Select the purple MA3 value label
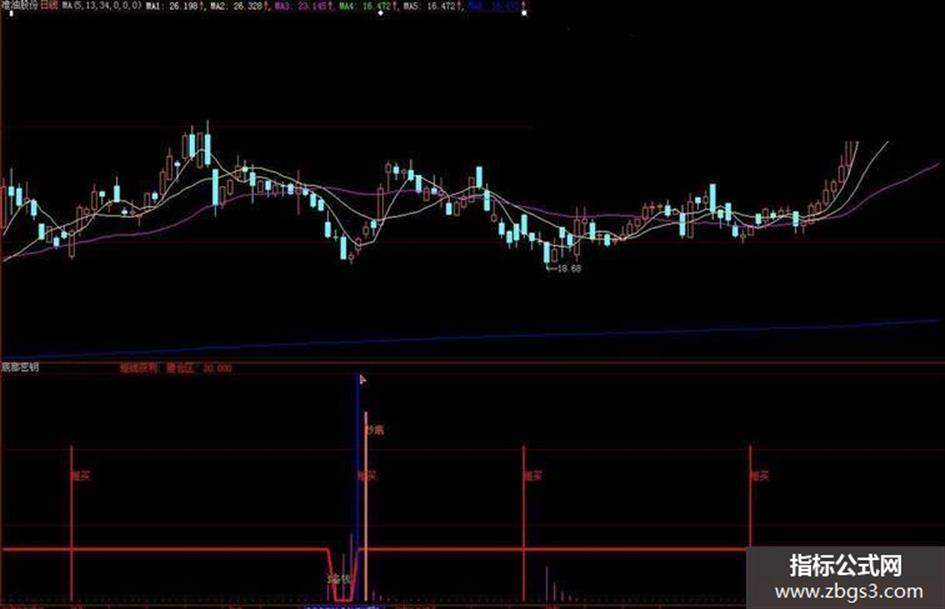945x609 pixels. click(301, 5)
